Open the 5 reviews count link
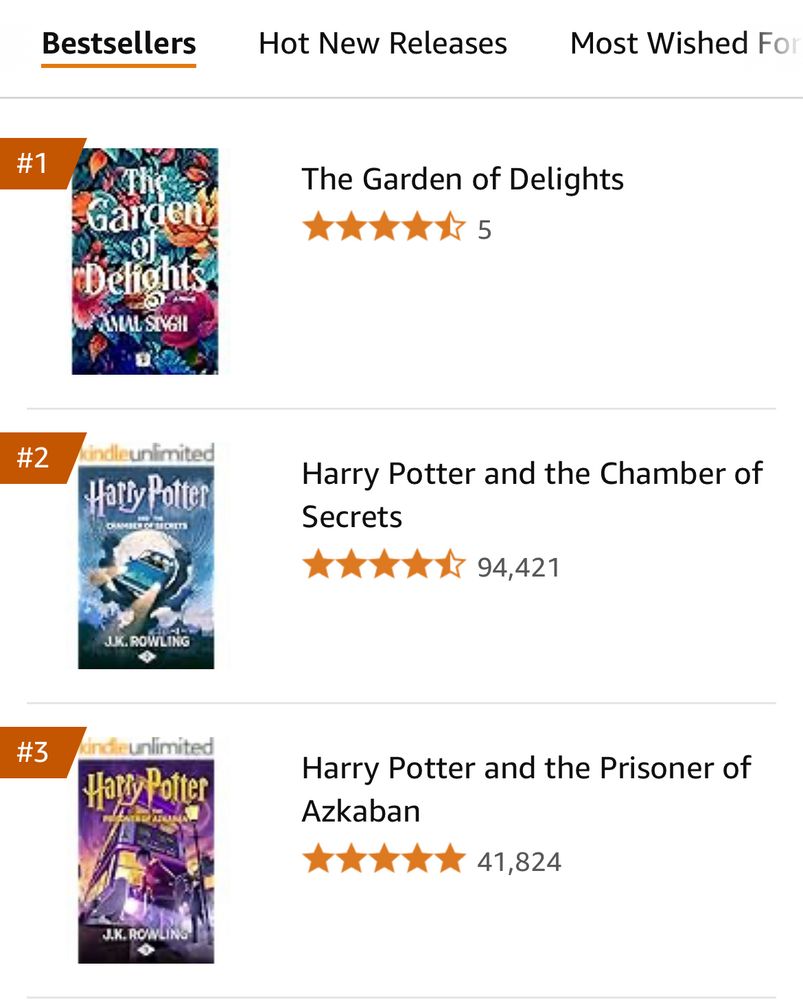This screenshot has height=1000, width=803. 485,230
